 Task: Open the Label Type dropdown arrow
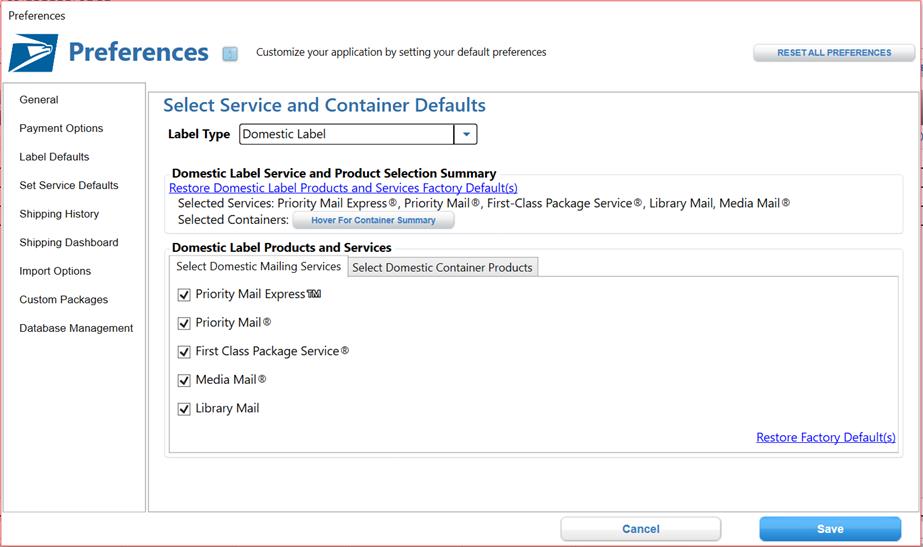(x=466, y=134)
